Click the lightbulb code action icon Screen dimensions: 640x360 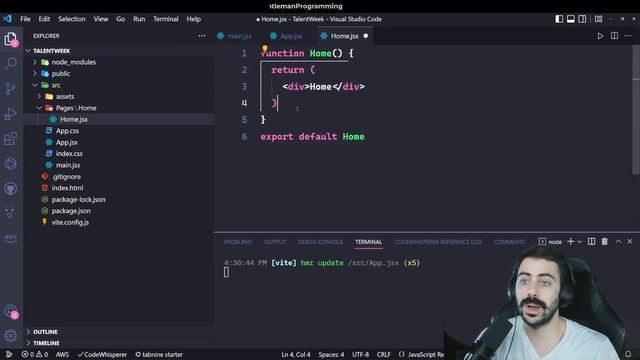[265, 49]
